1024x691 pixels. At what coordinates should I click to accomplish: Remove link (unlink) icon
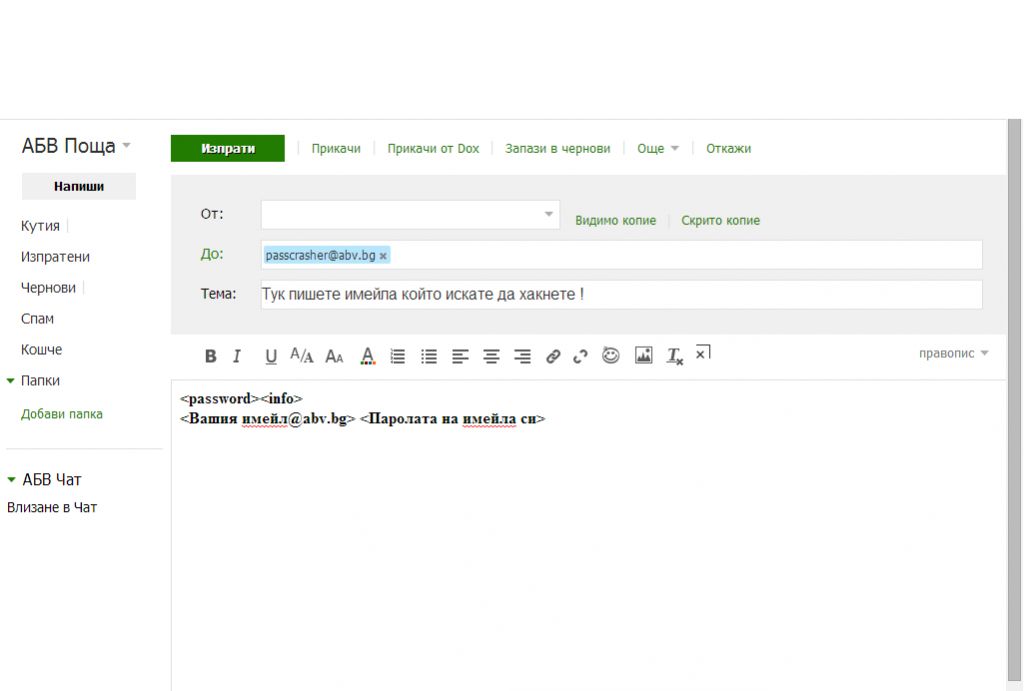point(581,356)
